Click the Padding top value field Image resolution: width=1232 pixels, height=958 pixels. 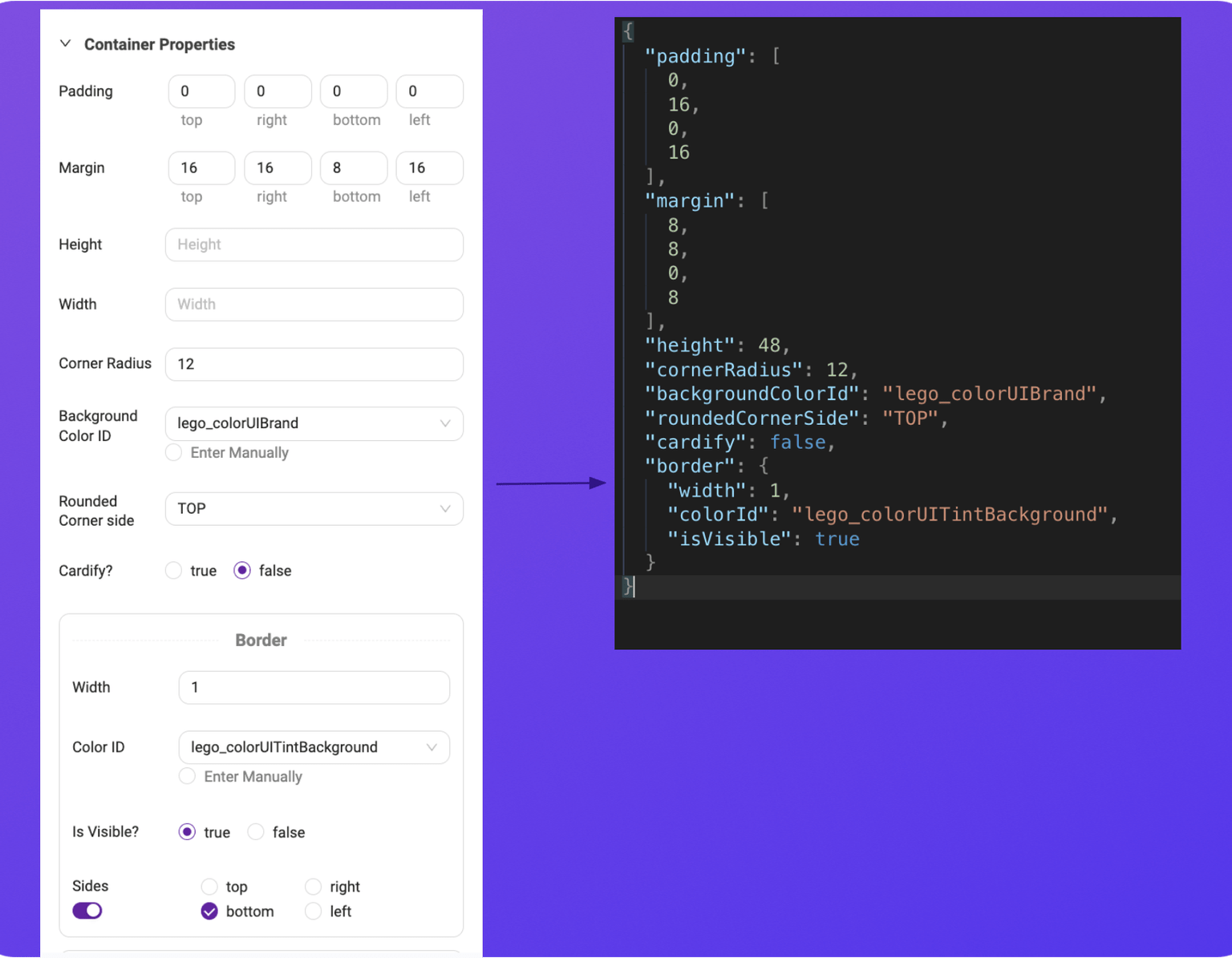[x=201, y=91]
